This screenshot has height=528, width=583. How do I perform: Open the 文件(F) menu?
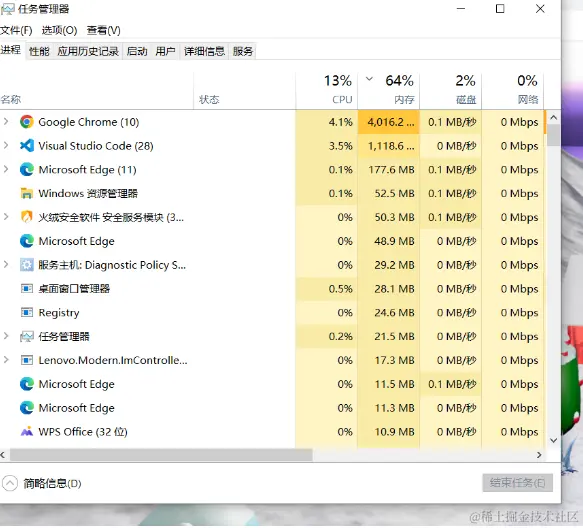coord(16,30)
